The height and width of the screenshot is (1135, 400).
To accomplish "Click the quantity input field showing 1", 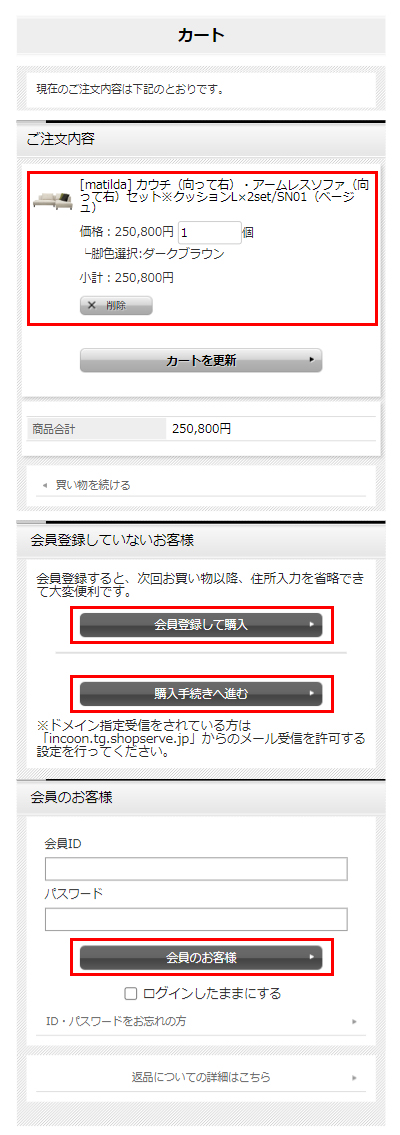I will coord(210,233).
